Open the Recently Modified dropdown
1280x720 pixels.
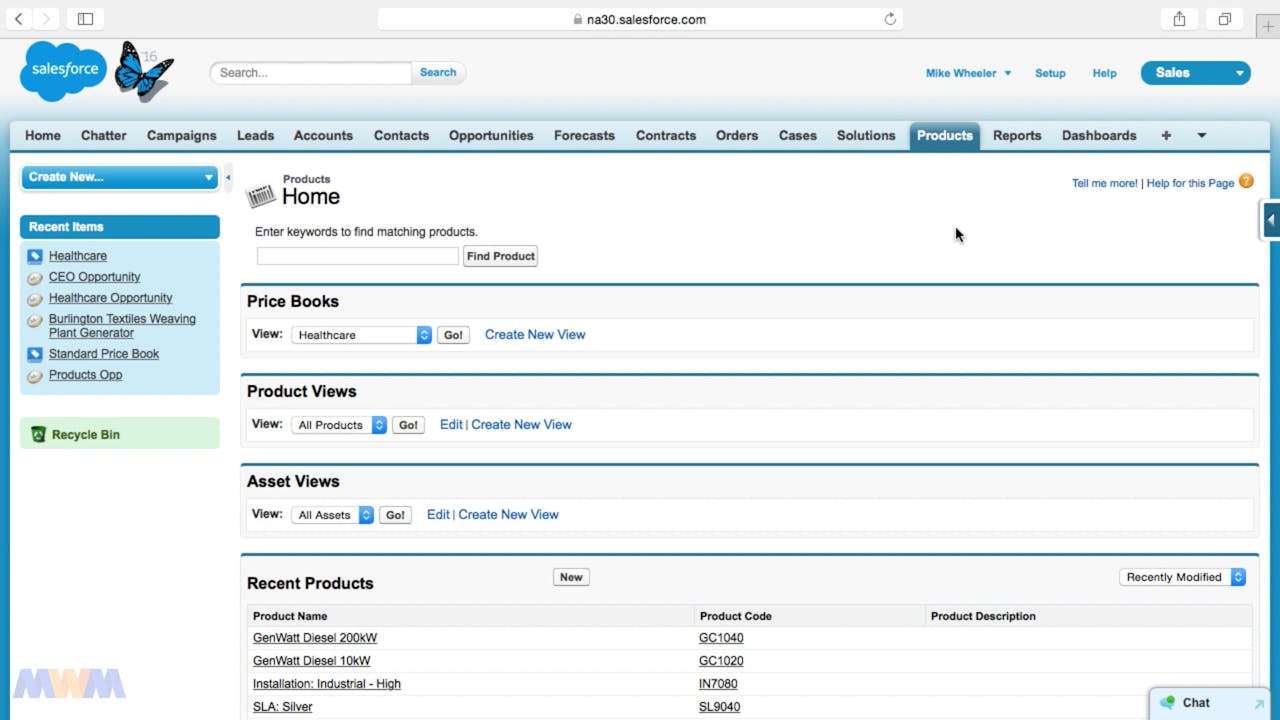point(1182,577)
